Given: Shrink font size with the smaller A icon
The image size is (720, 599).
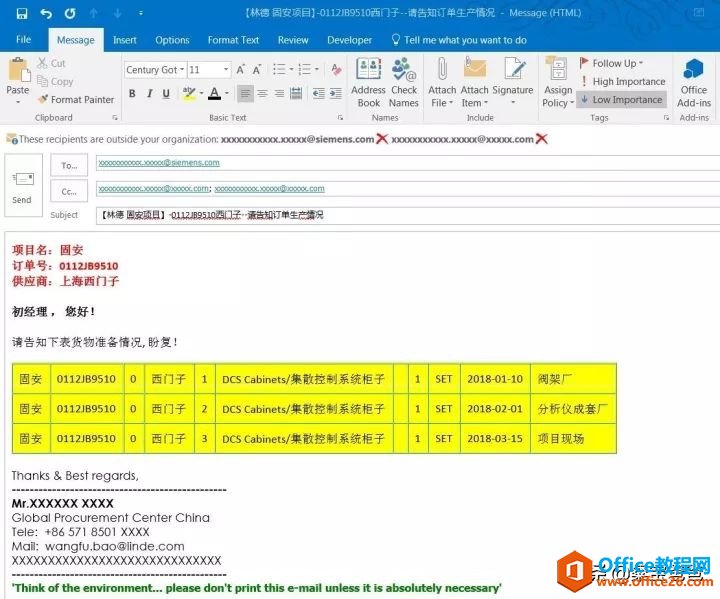Looking at the screenshot, I should pos(257,70).
